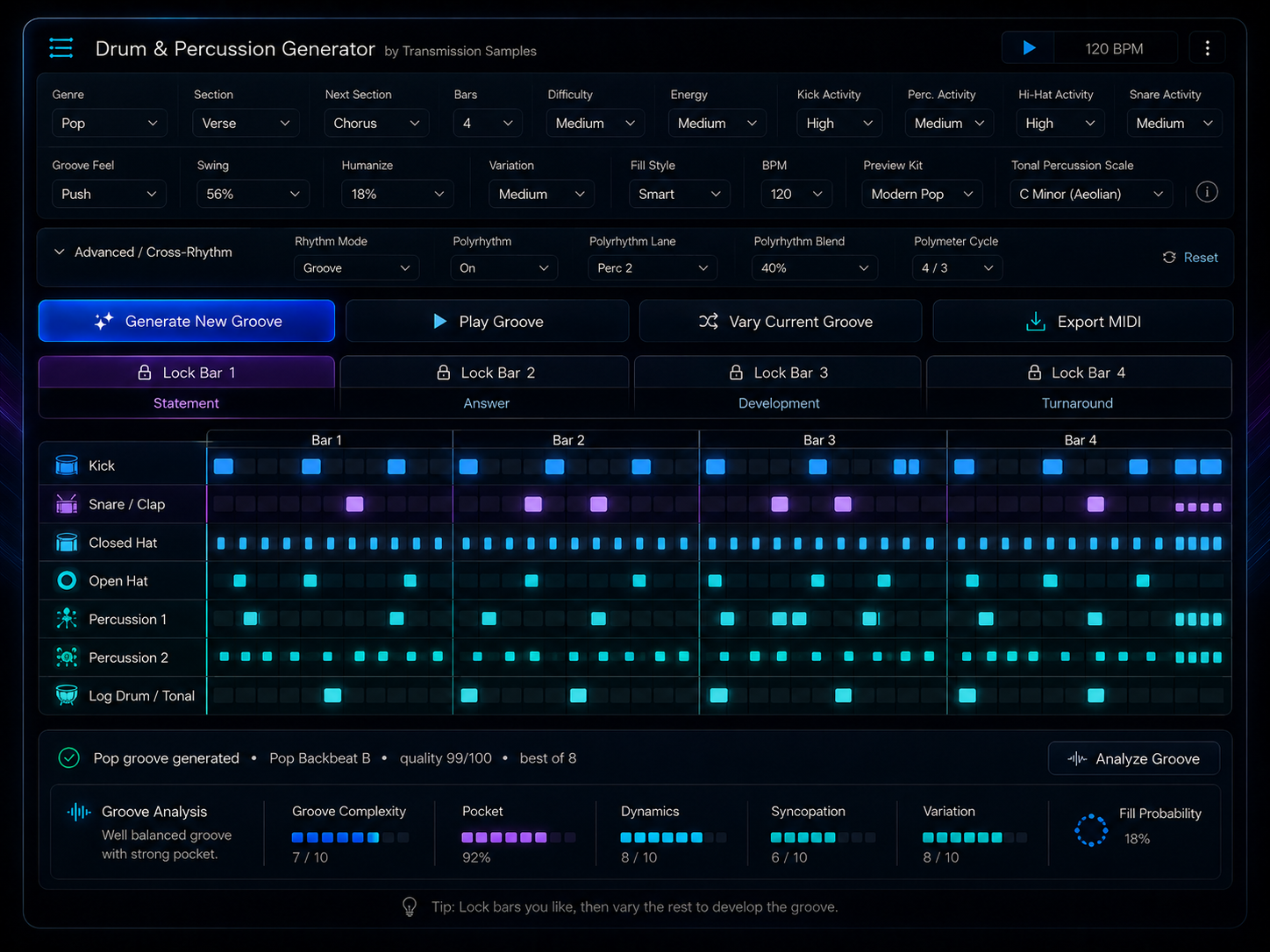This screenshot has width=1270, height=952.
Task: Click the Analyze Groove button
Action: (1134, 759)
